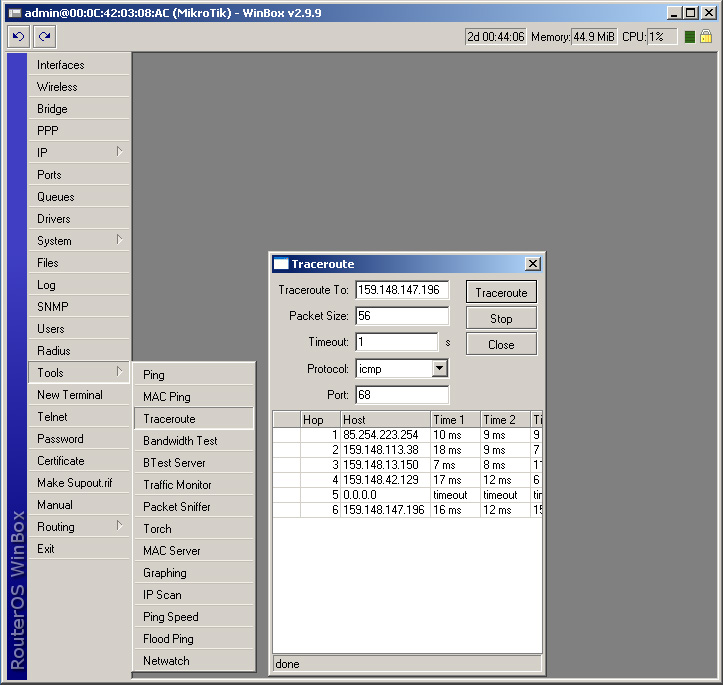
Task: Expand the Tools submenu arrow
Action: coord(119,372)
